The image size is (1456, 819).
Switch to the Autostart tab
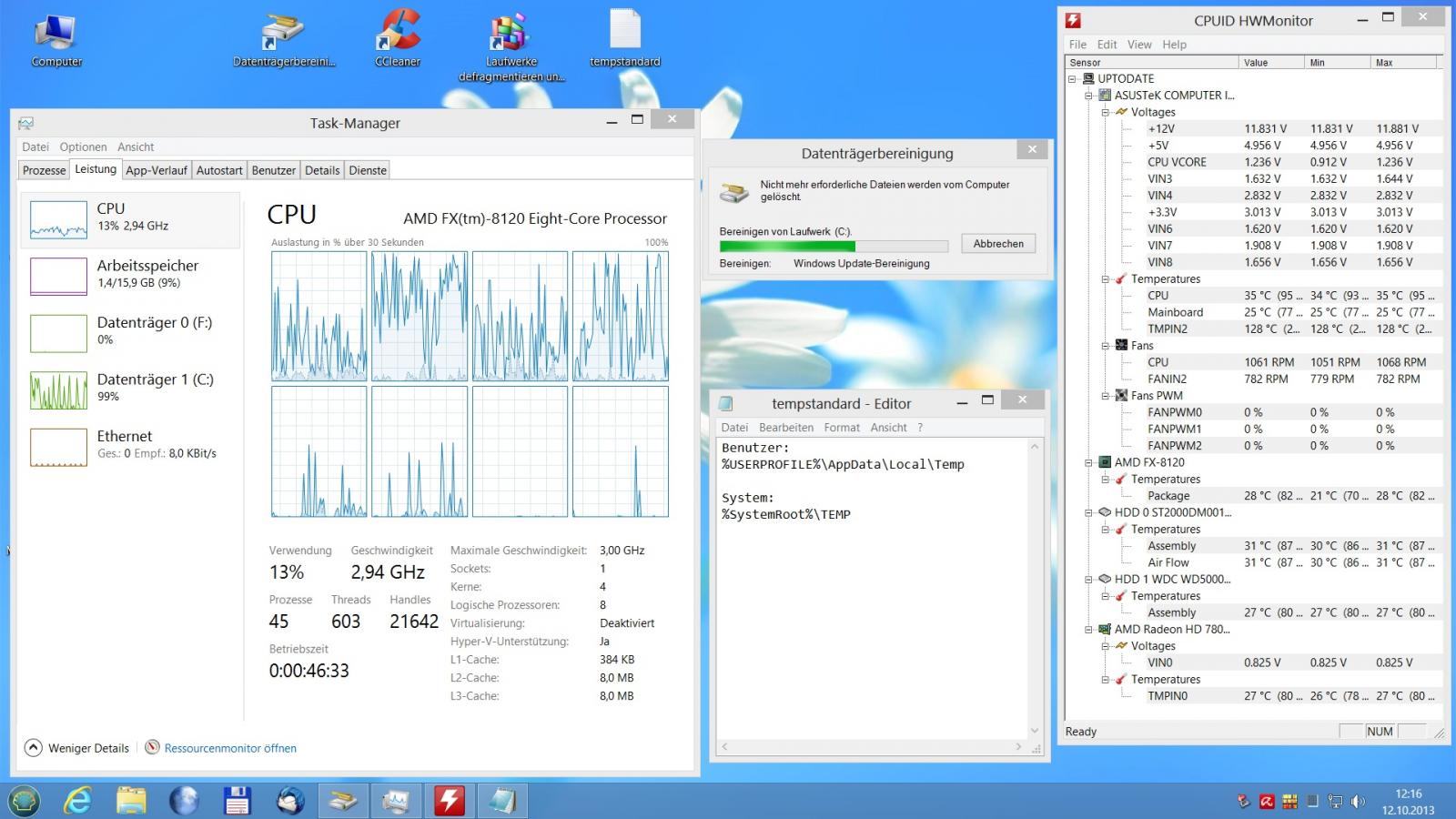pyautogui.click(x=219, y=170)
